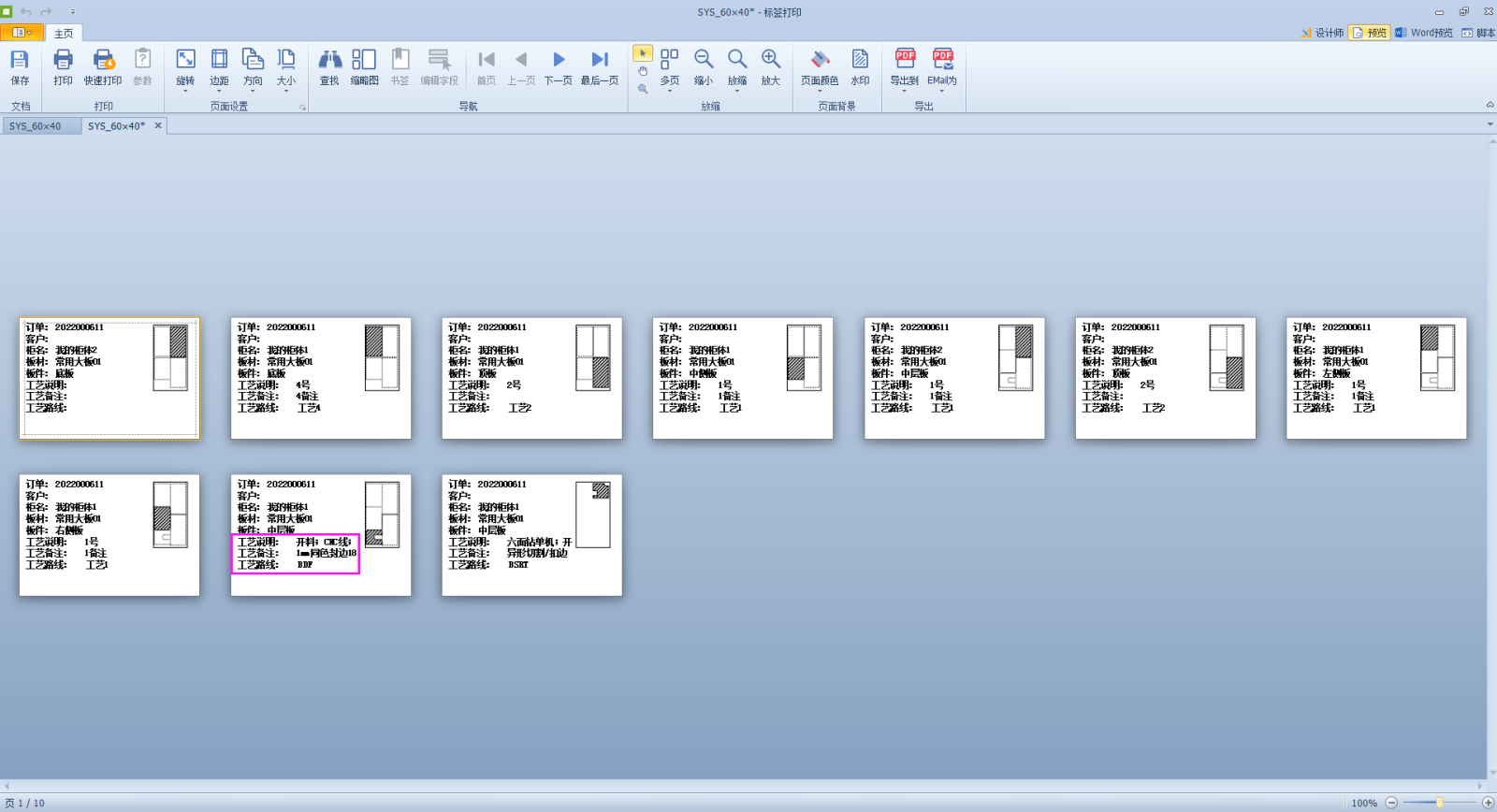Select page with 中侧板 label
This screenshot has height=812, width=1497.
[x=743, y=378]
